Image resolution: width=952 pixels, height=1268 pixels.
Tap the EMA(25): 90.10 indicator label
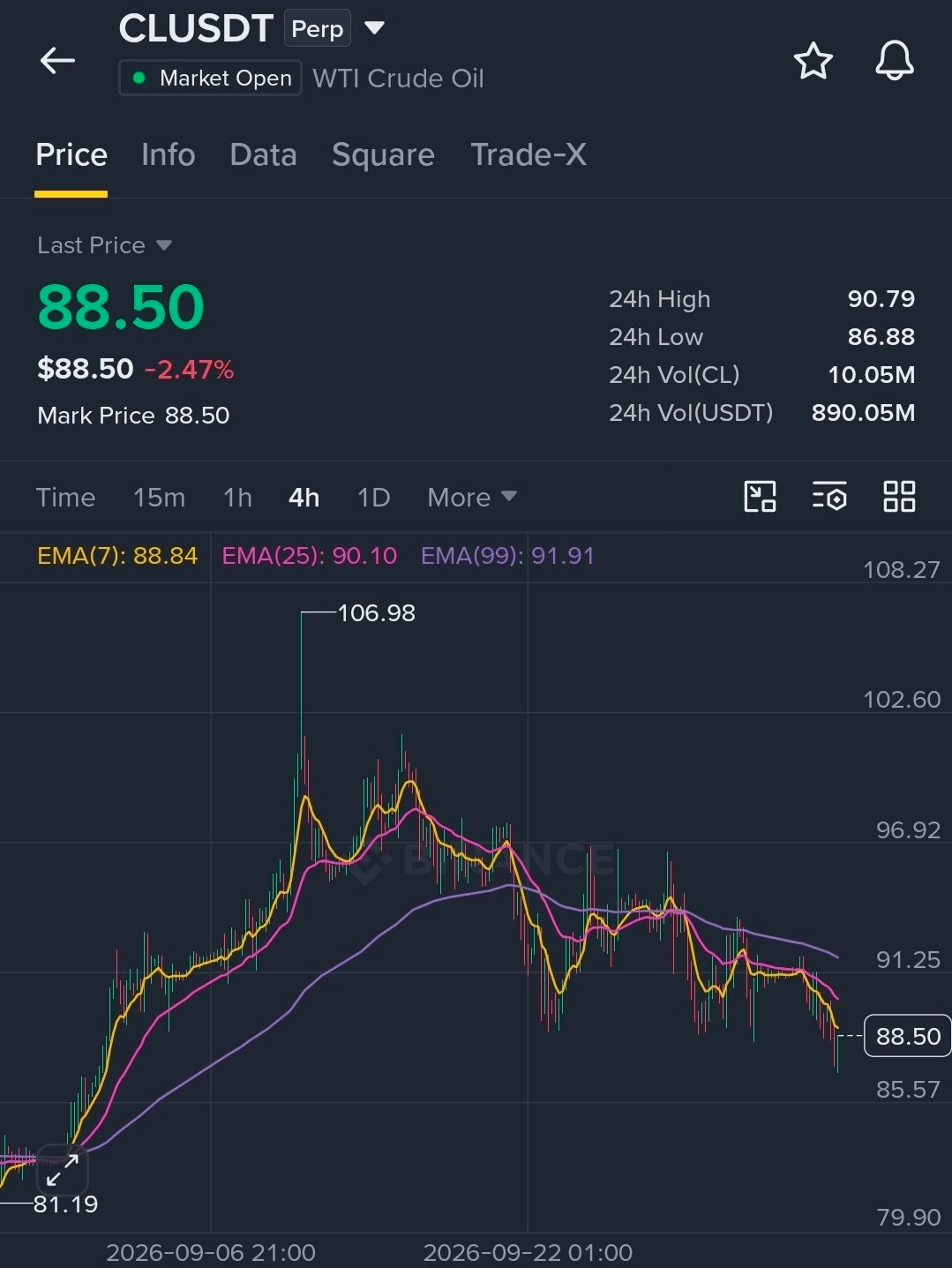point(309,556)
